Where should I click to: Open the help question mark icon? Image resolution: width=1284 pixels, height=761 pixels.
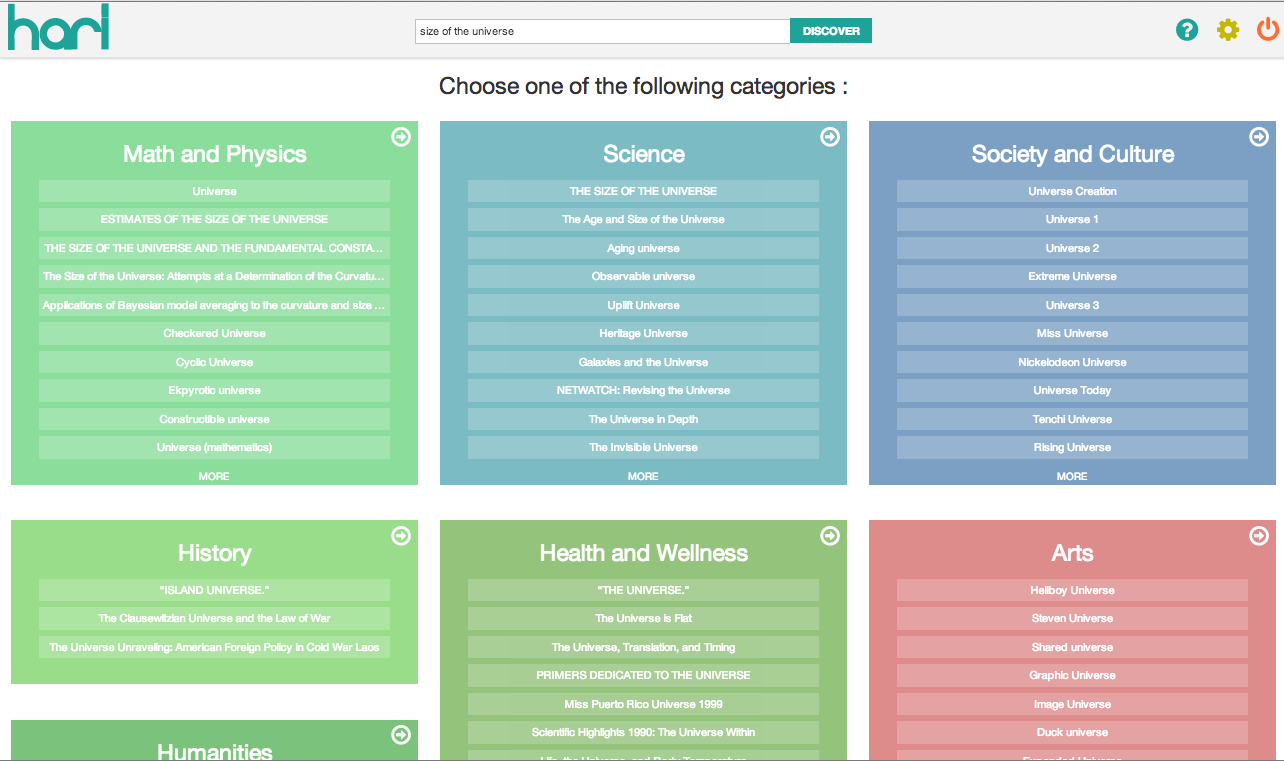click(x=1187, y=30)
